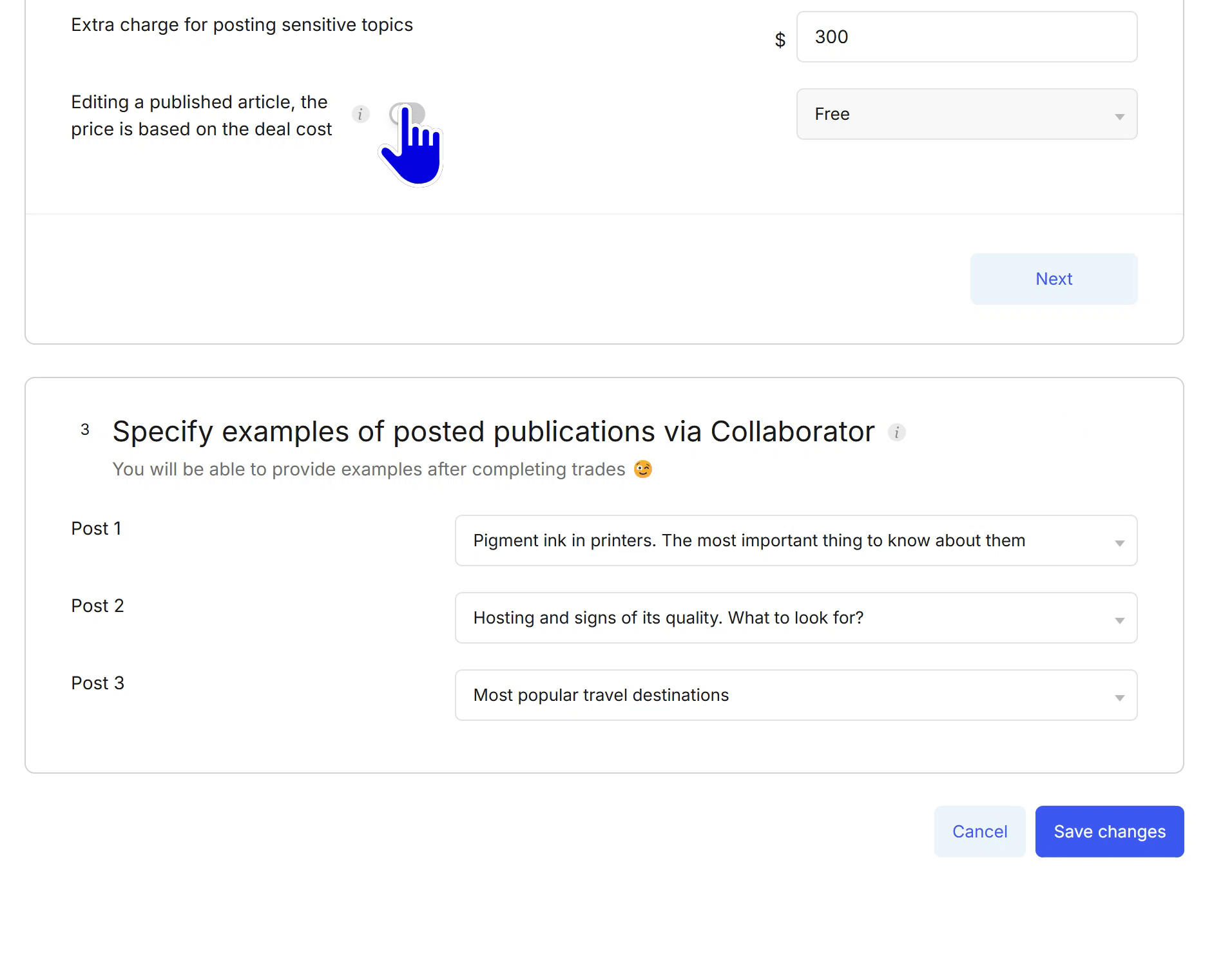Focus the extra charge amount field
This screenshot has width=1232, height=956.
966,37
